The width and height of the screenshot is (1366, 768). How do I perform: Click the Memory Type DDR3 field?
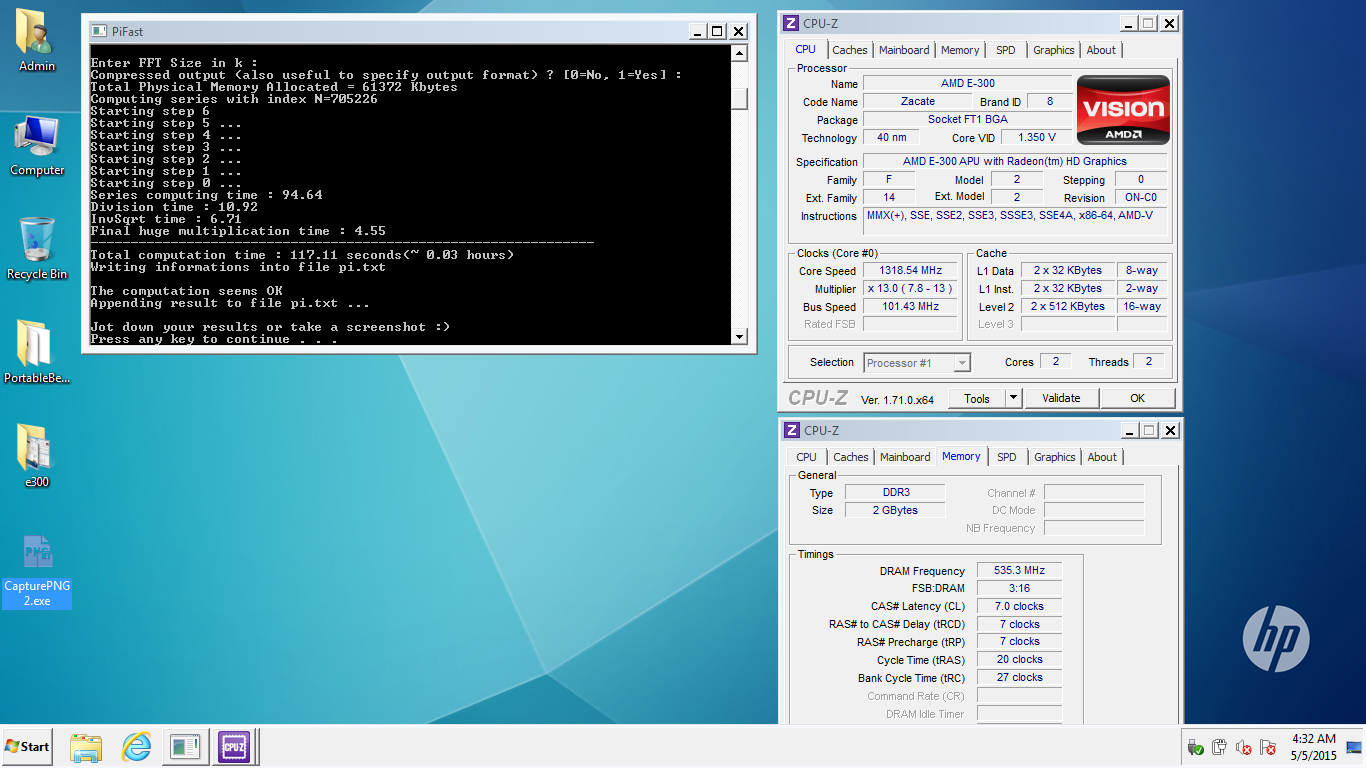(x=893, y=492)
